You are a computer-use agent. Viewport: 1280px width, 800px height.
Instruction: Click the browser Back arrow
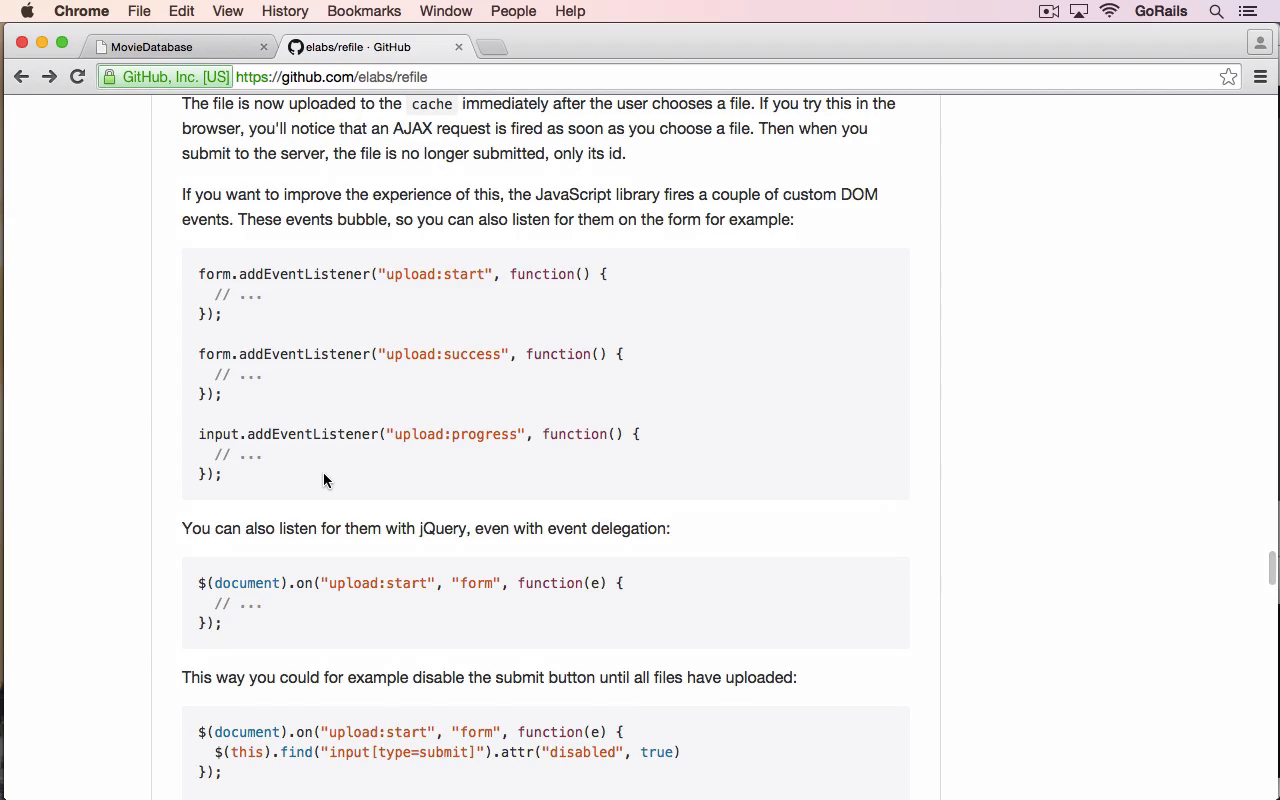tap(21, 77)
